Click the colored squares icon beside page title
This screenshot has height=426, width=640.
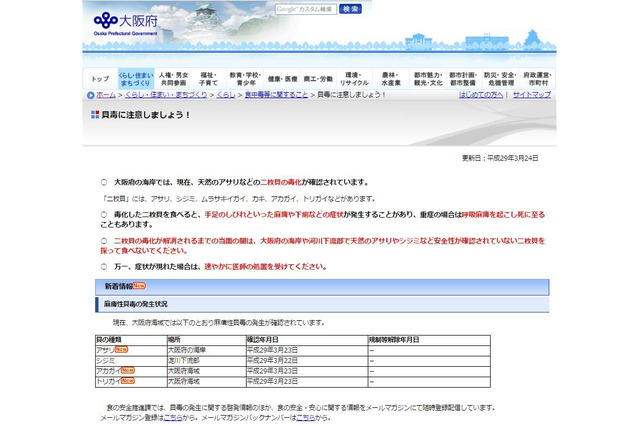[95, 115]
